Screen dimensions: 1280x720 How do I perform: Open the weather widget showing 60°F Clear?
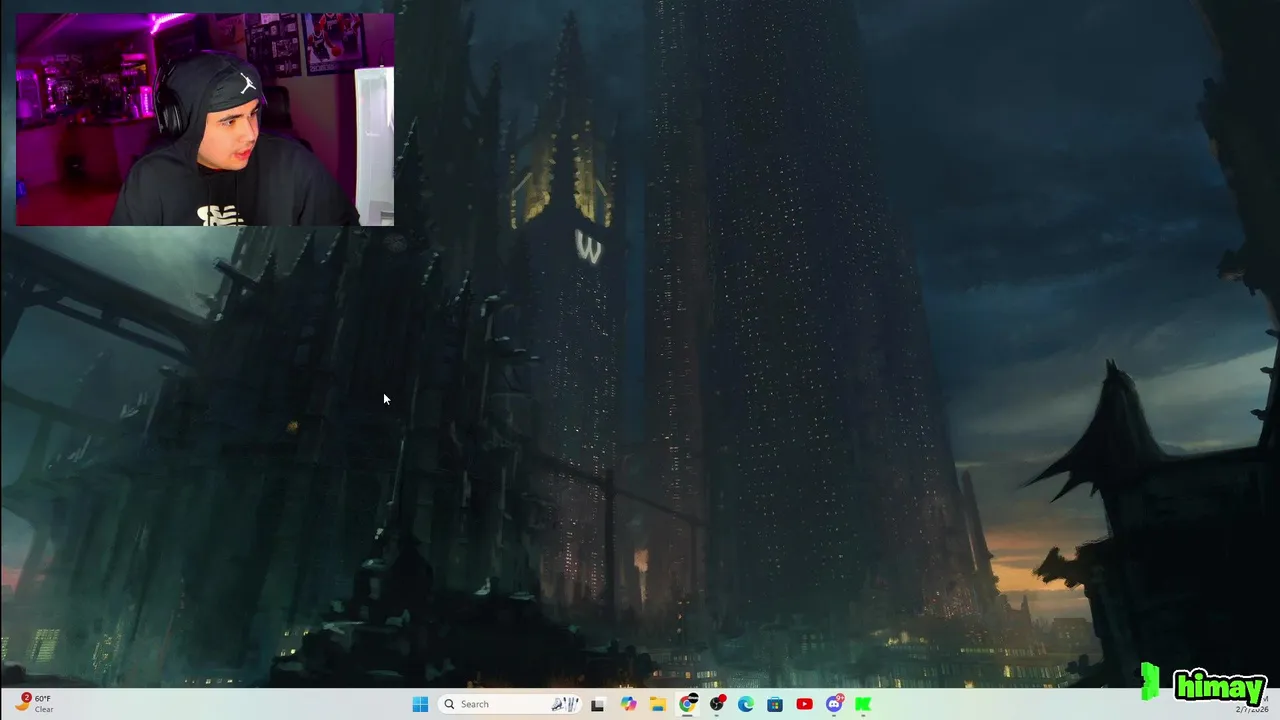pyautogui.click(x=35, y=704)
